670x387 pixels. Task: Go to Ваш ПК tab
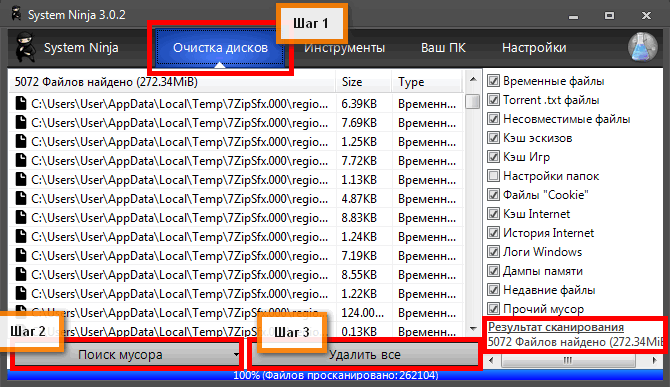(x=443, y=48)
